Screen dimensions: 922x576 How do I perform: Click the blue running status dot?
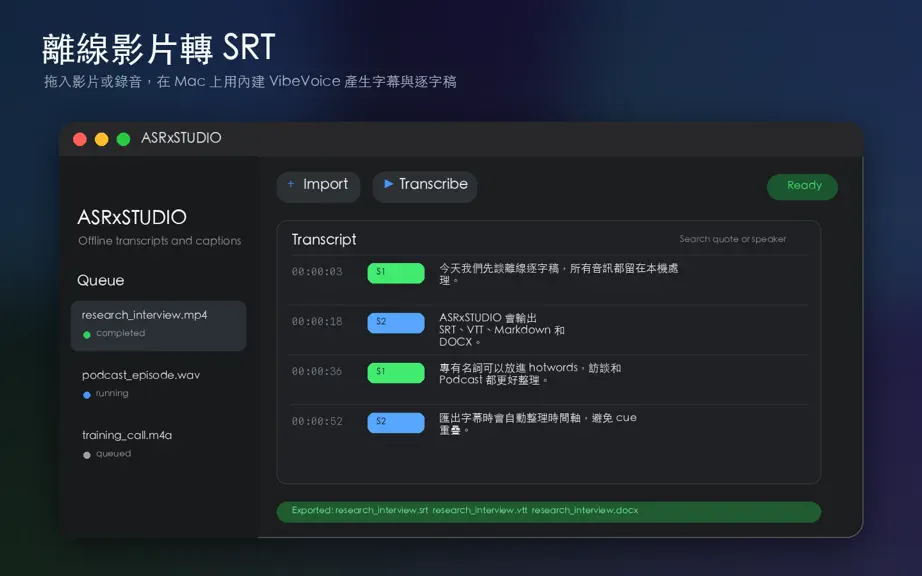[87, 395]
